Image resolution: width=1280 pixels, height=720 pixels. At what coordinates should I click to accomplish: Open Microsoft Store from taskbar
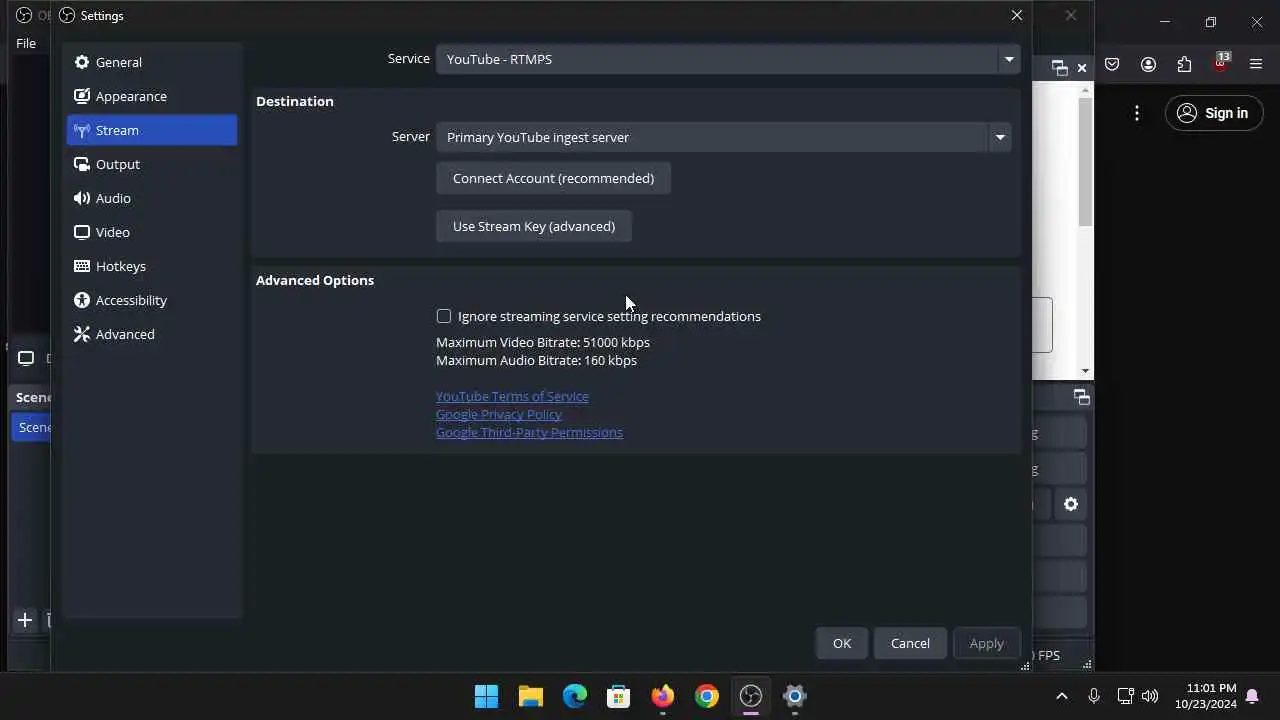pyautogui.click(x=619, y=696)
